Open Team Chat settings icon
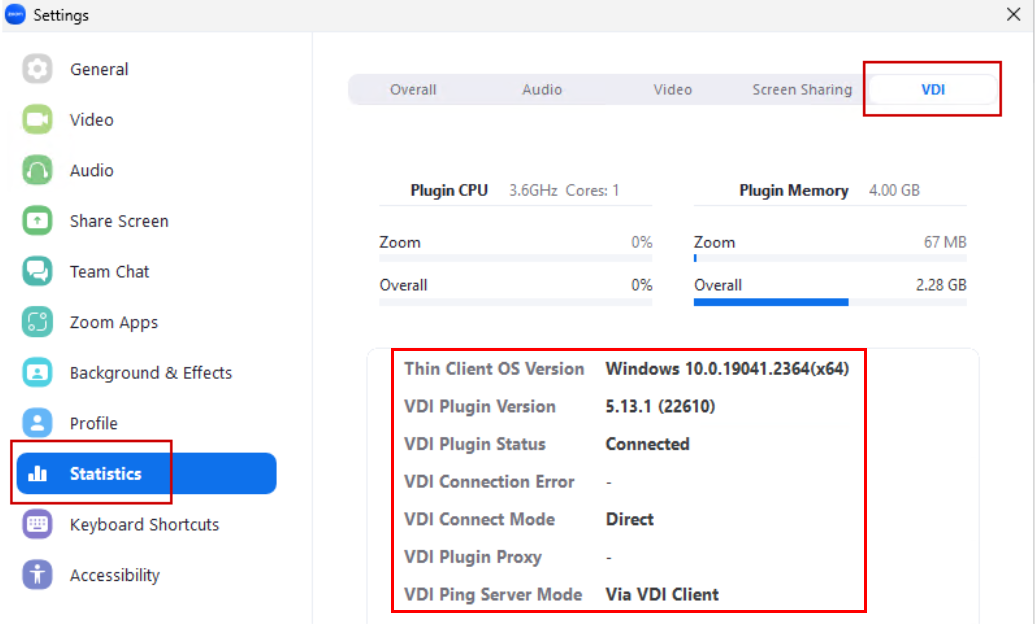The height and width of the screenshot is (643, 1035). [x=36, y=271]
